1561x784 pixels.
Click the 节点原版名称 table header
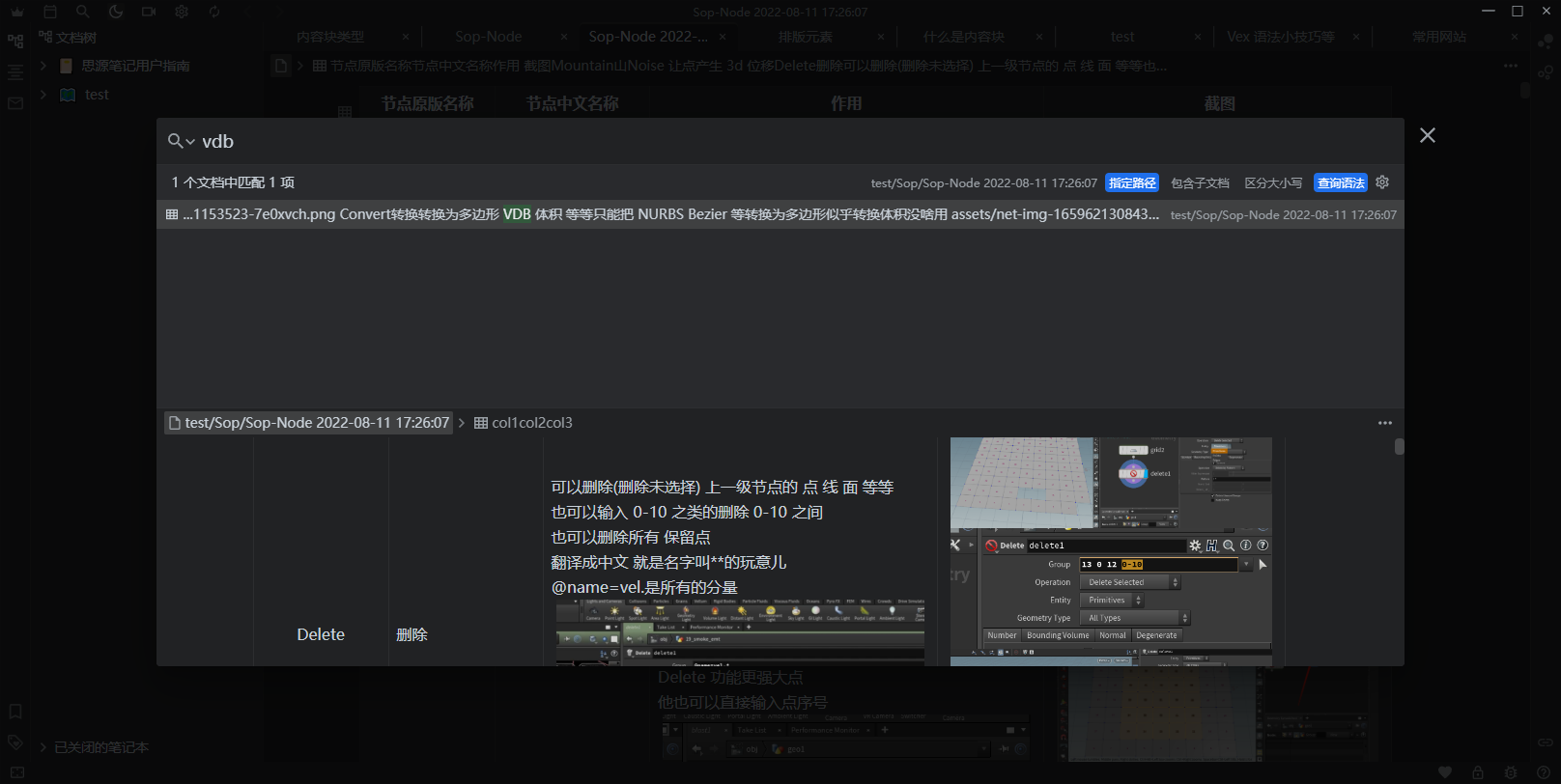428,103
